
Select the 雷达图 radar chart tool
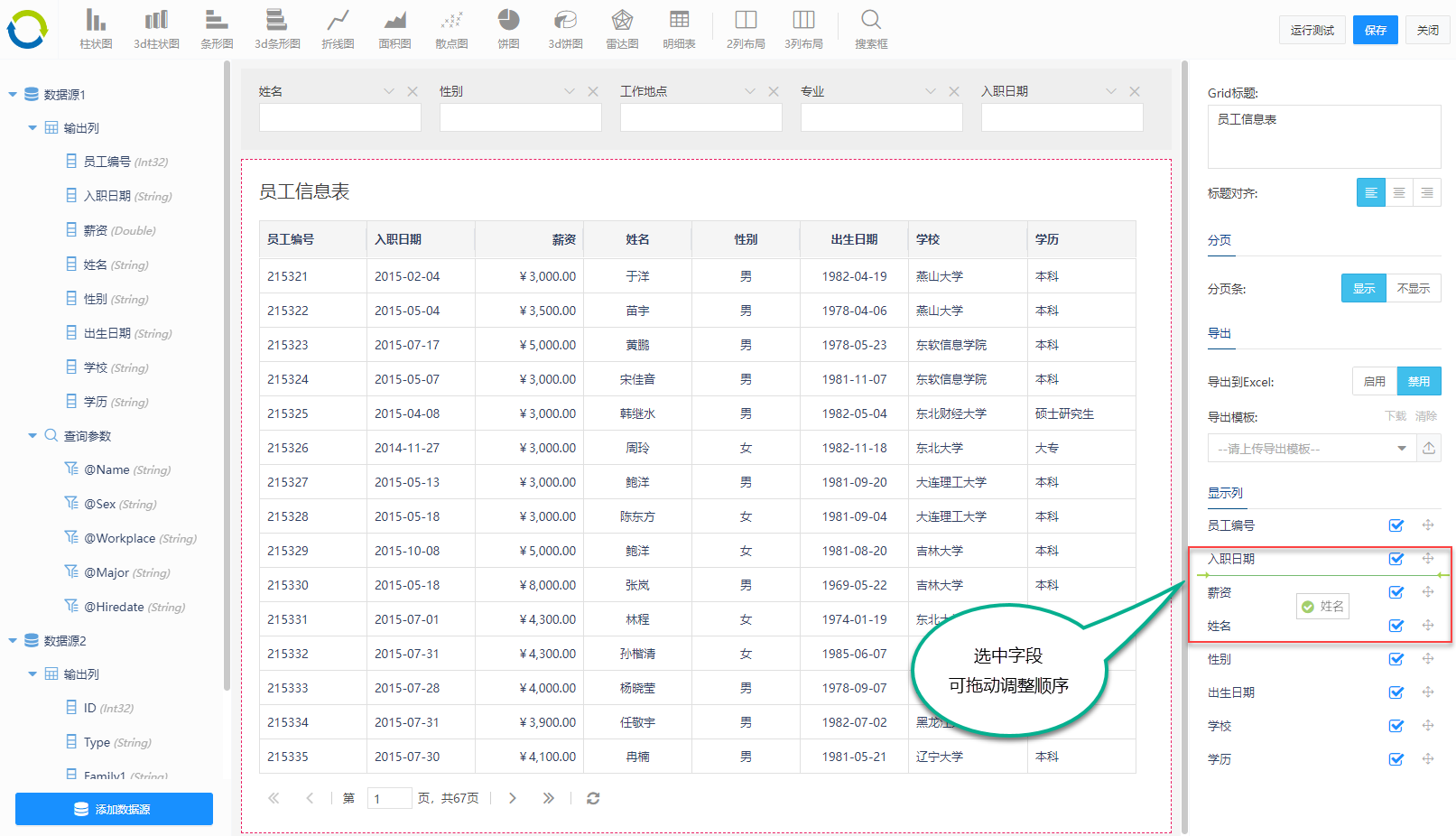(x=622, y=29)
